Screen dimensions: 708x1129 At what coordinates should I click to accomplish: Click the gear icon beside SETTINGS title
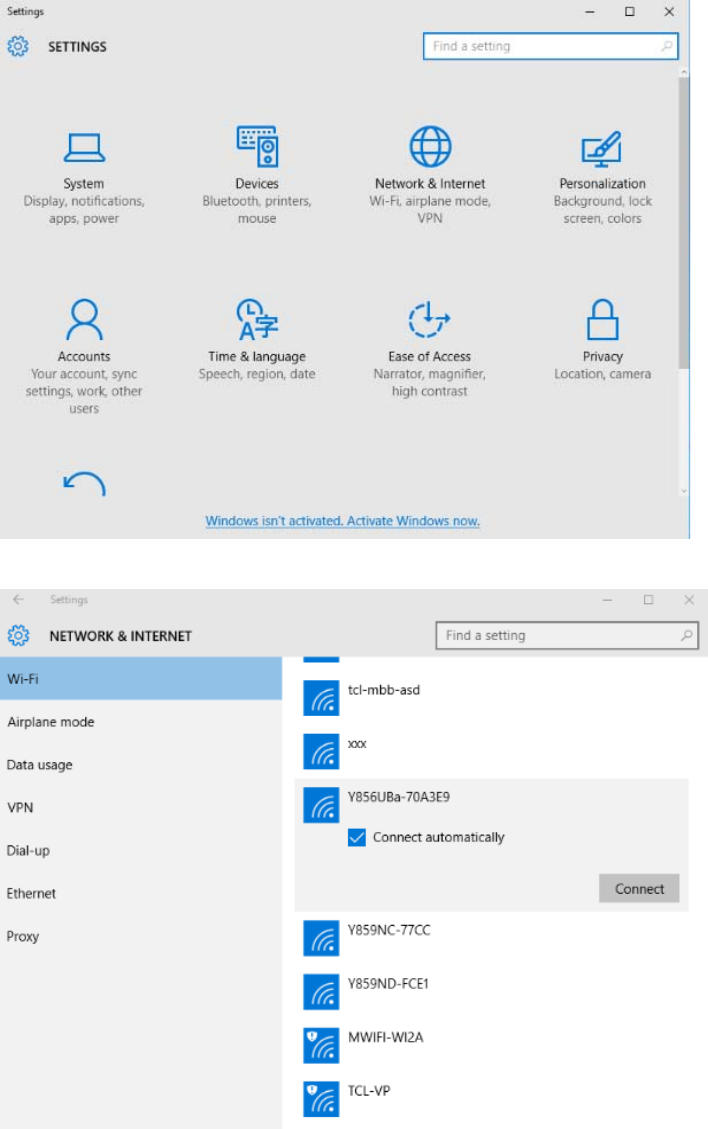[18, 47]
